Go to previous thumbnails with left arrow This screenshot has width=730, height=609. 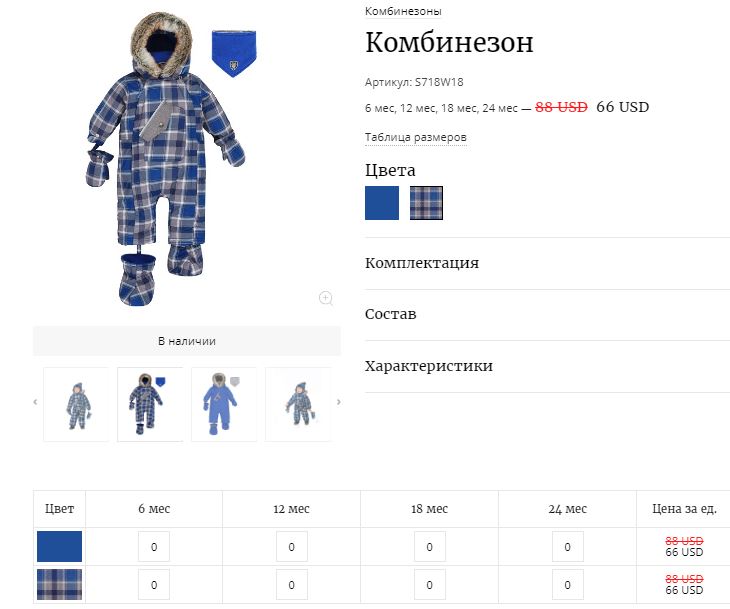[35, 402]
